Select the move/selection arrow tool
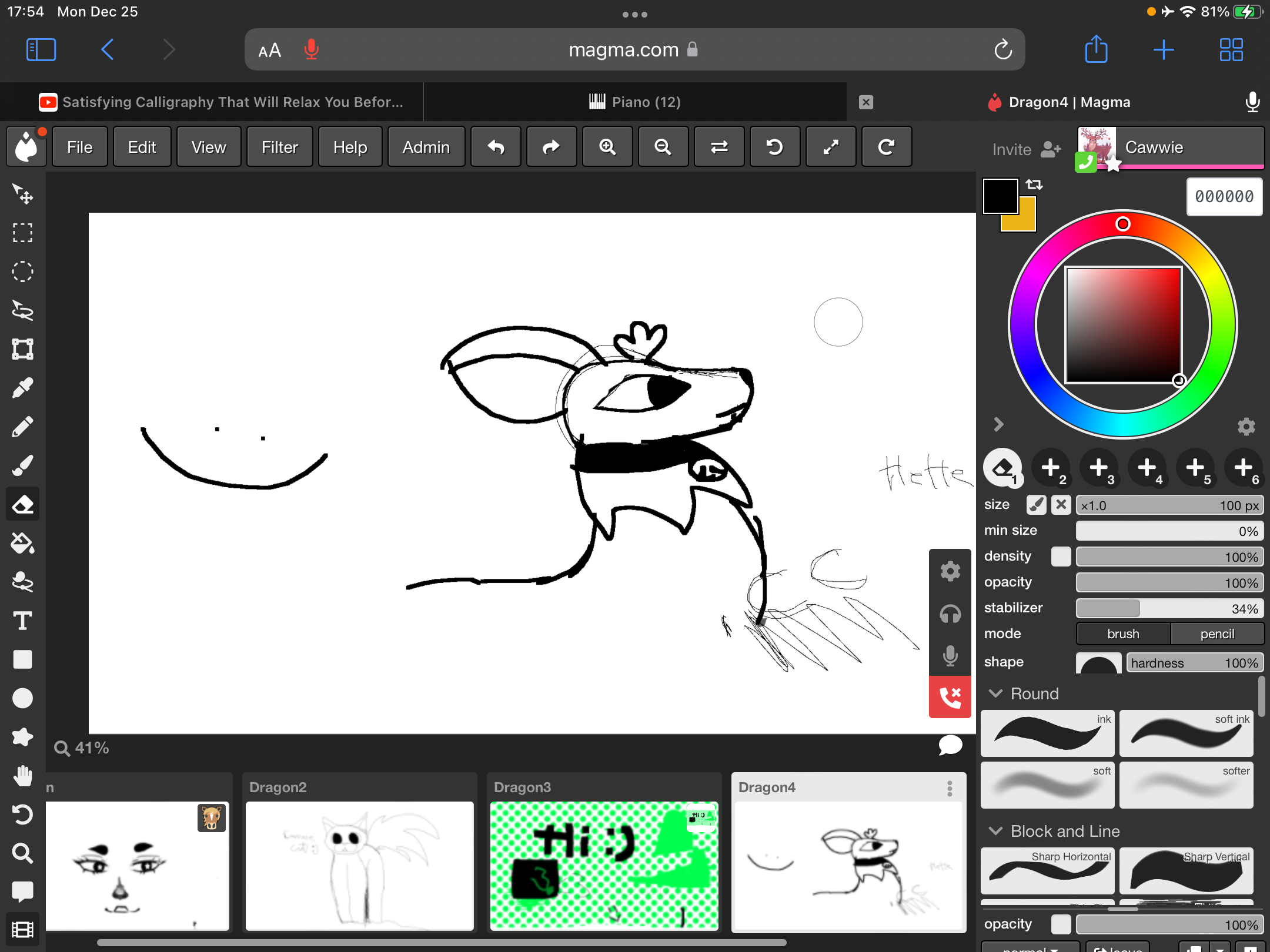Screen dimensions: 1270x952 click(23, 194)
